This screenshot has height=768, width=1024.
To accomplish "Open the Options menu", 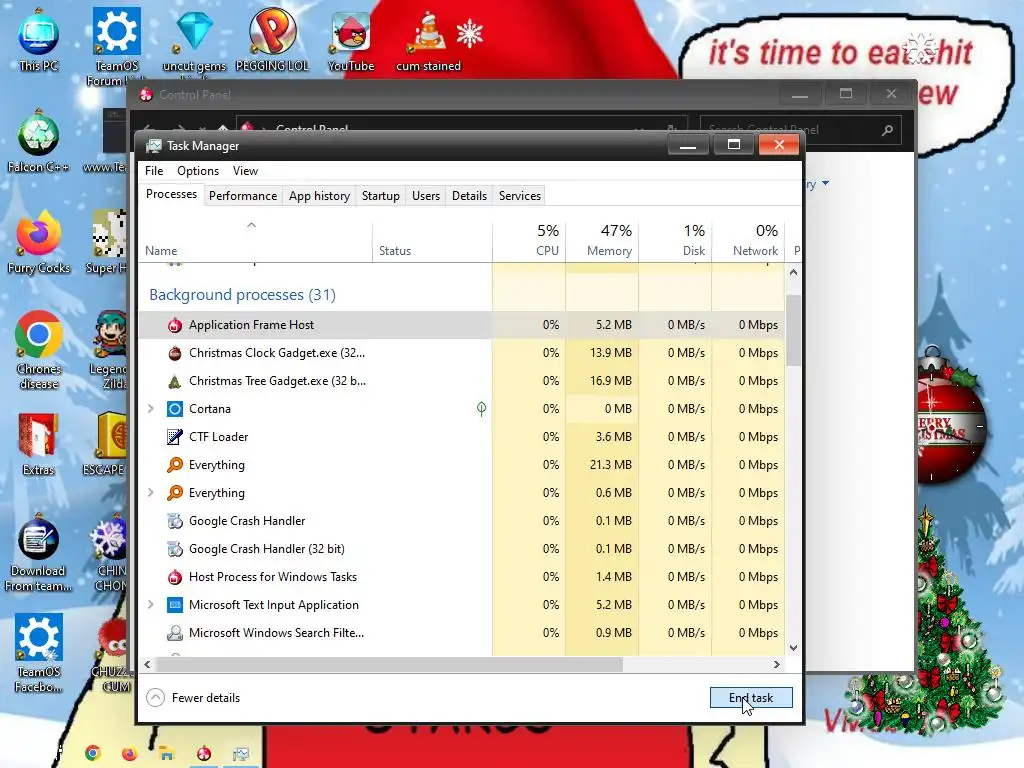I will (x=198, y=171).
